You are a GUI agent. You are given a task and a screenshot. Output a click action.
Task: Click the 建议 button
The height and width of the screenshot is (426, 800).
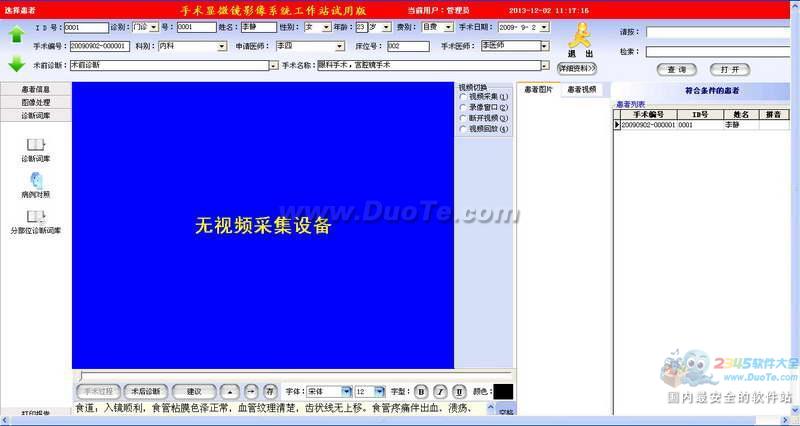[194, 392]
